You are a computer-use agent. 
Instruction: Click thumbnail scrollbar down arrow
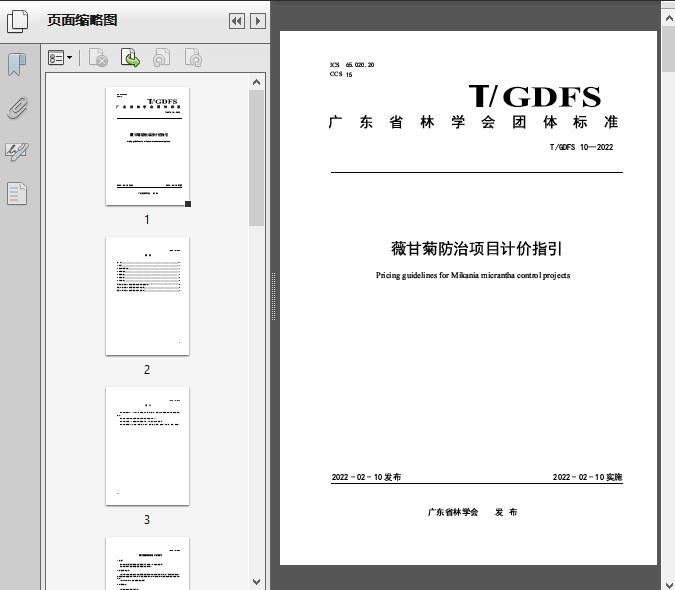point(257,582)
